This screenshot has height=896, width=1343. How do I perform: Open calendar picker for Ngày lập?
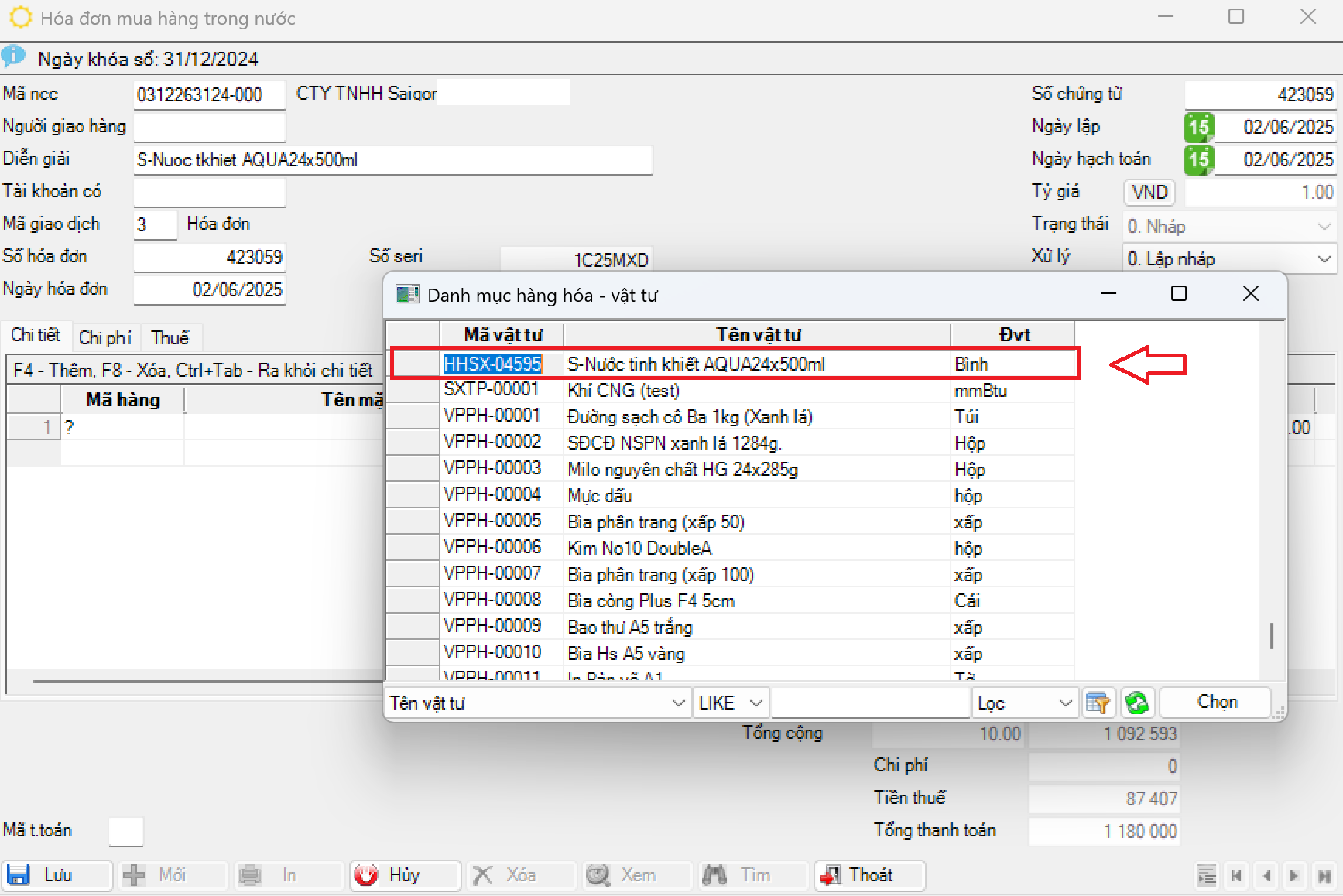coord(1198,127)
